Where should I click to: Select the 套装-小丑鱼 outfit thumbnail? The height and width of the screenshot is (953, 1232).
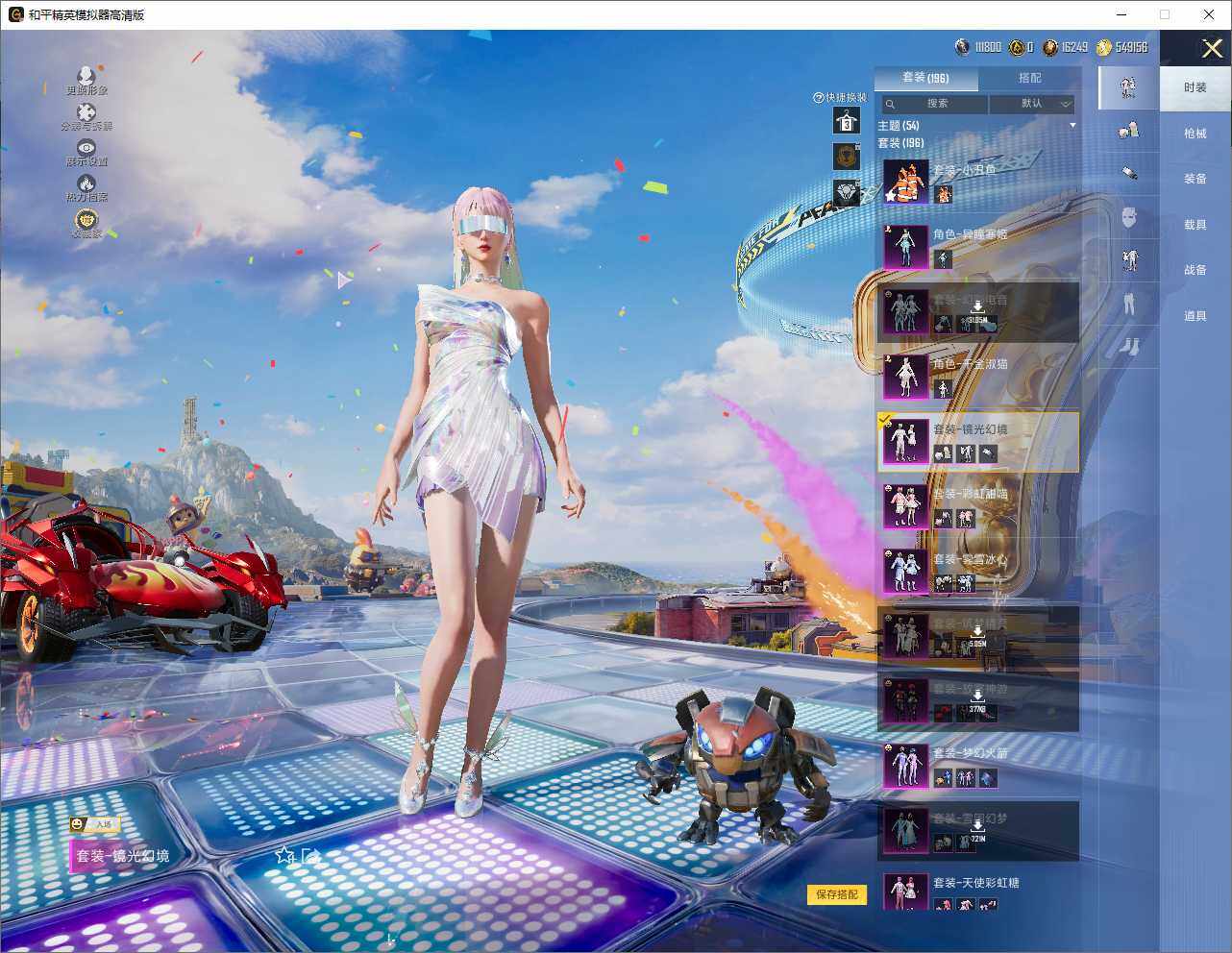tap(906, 182)
